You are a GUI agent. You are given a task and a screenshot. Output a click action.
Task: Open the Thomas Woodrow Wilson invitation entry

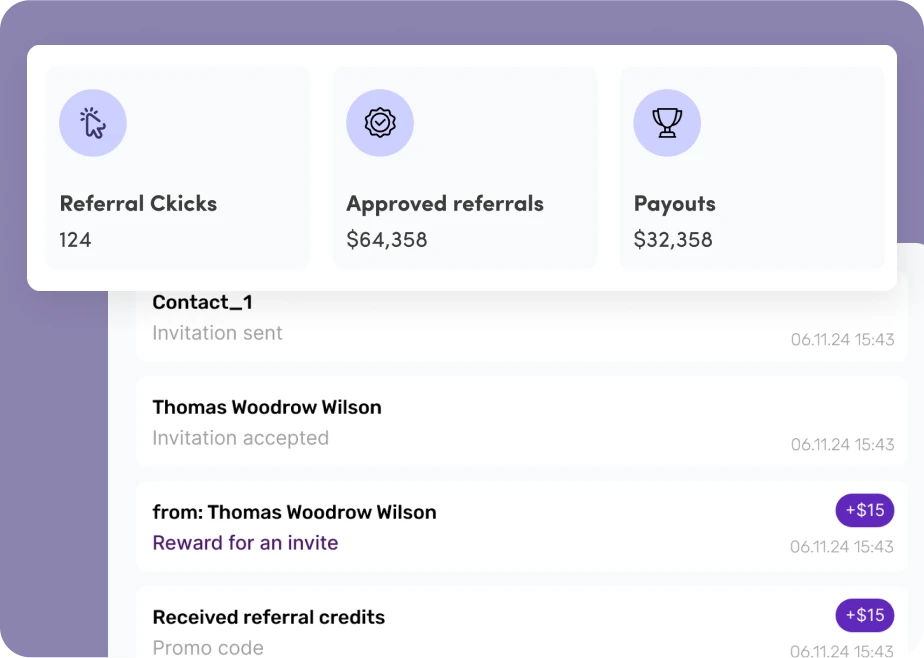(x=267, y=408)
